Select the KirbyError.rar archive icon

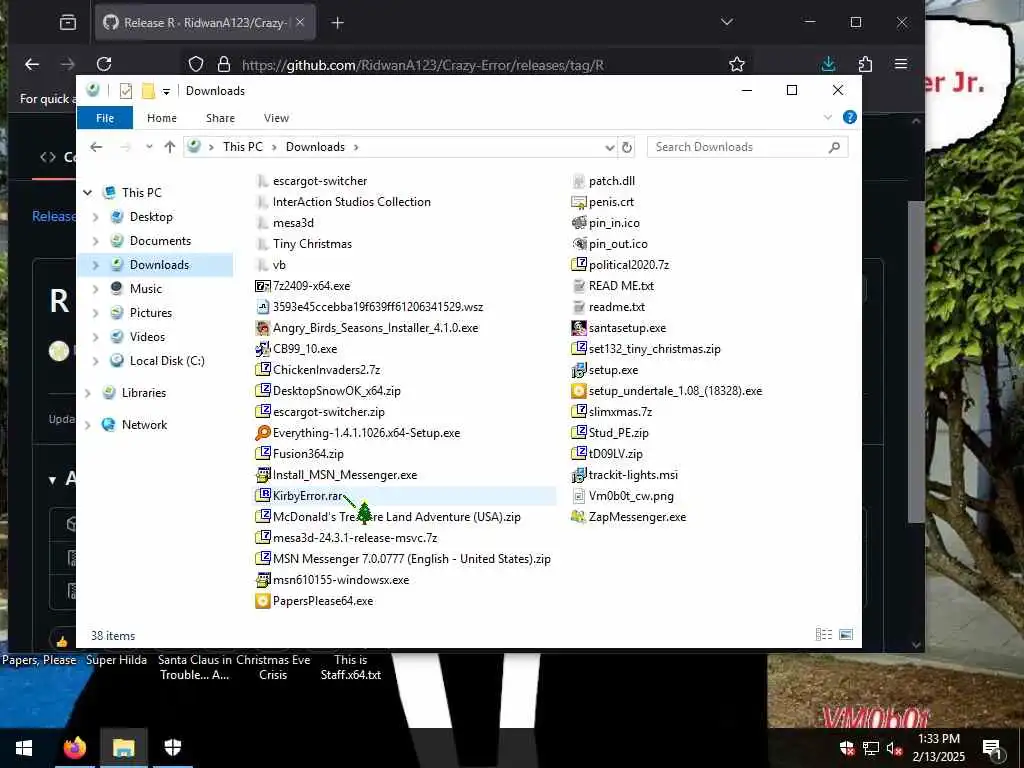pos(263,496)
